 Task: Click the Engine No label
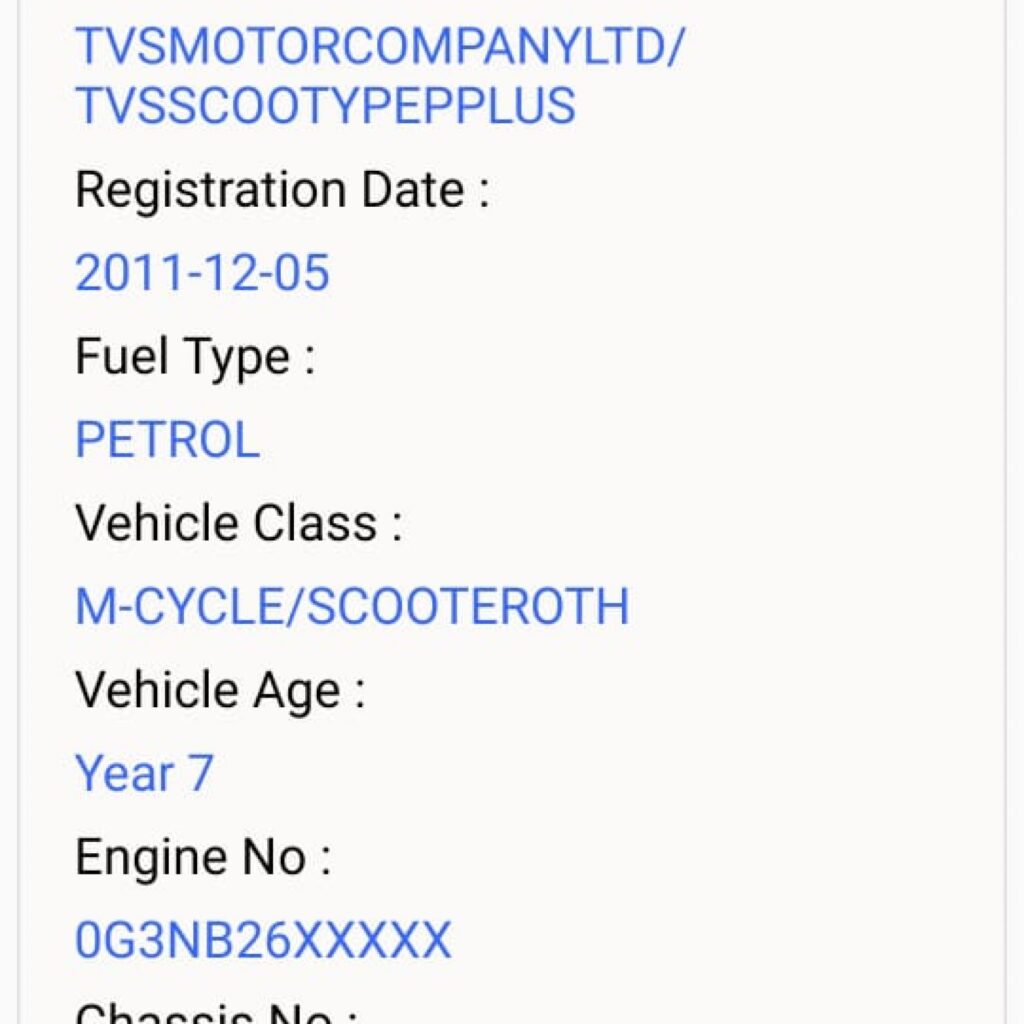coord(203,859)
